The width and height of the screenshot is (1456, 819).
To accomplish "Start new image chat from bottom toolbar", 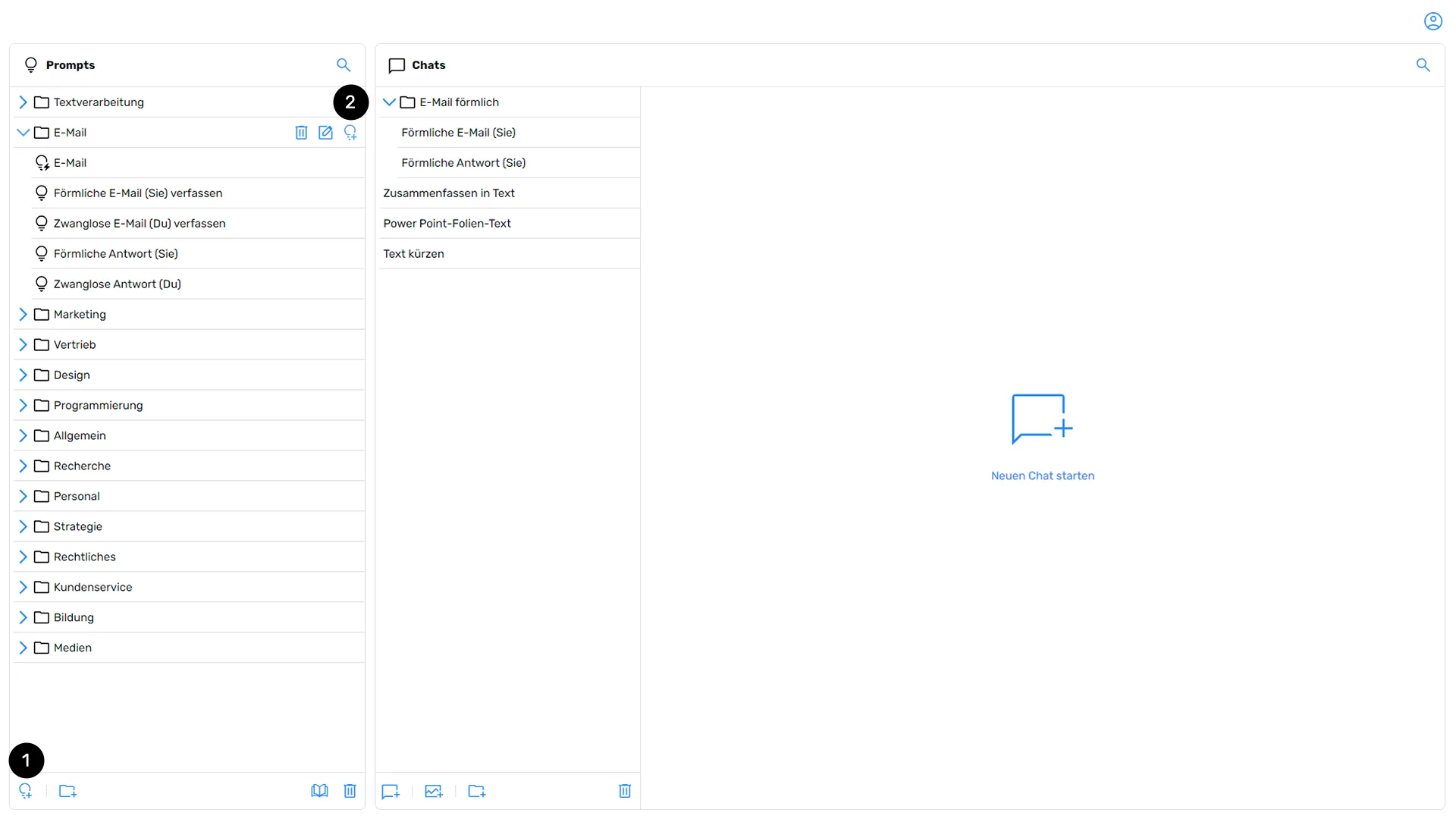I will click(434, 791).
